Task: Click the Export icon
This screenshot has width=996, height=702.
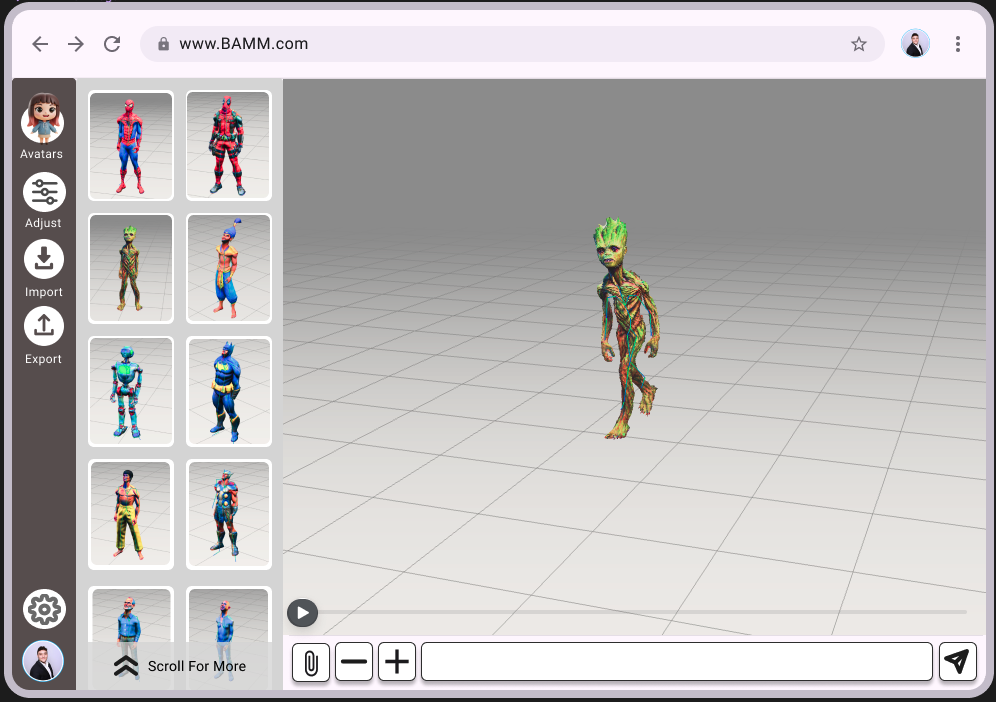Action: (x=44, y=326)
